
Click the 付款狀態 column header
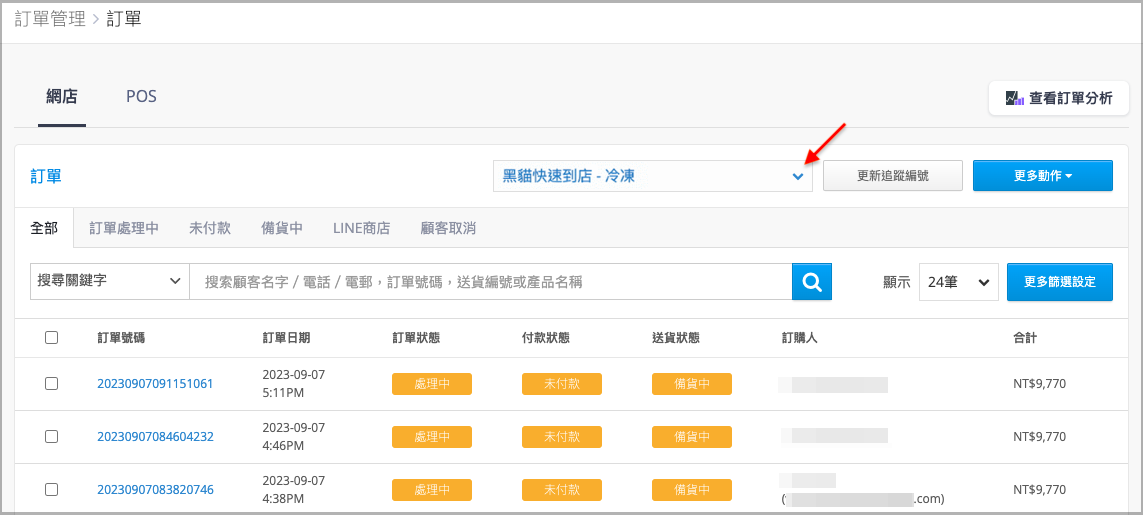tap(546, 338)
